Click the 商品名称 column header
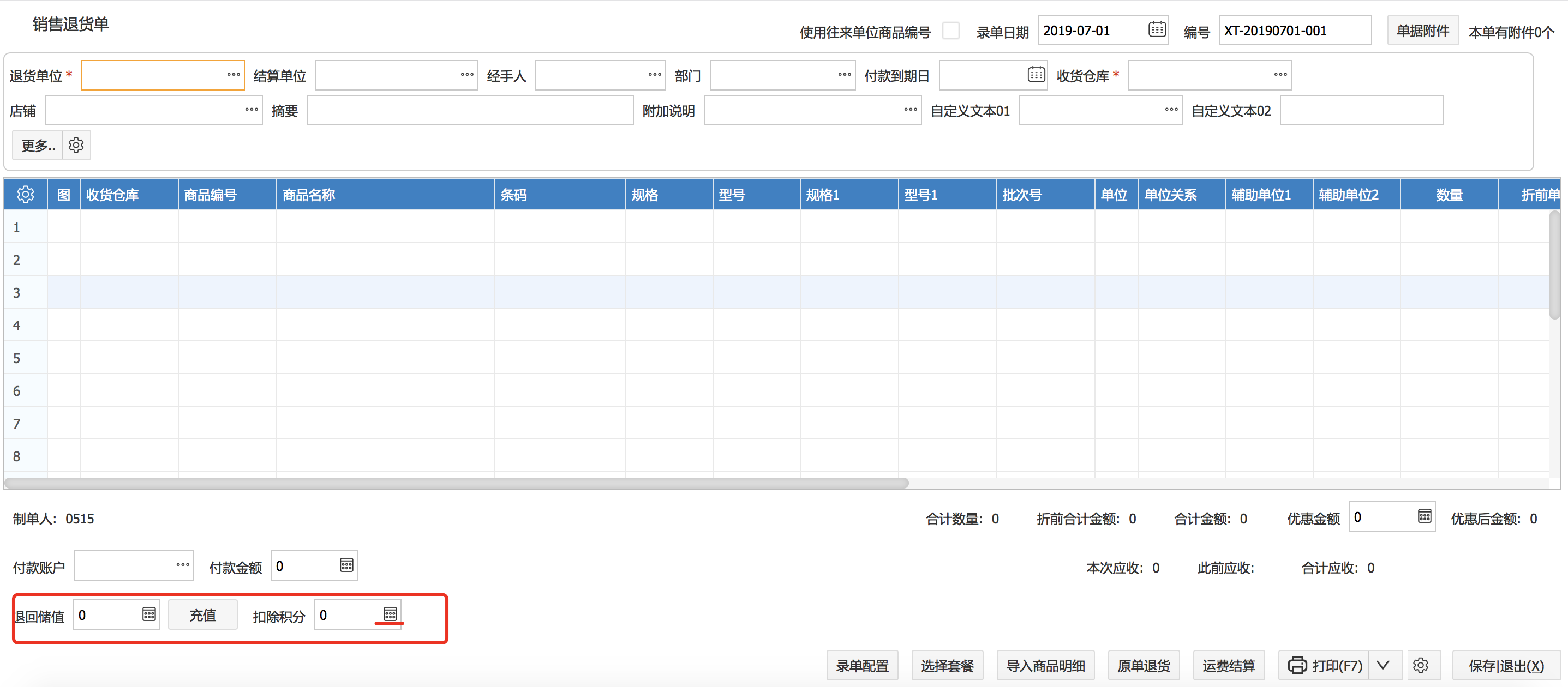Screen dimensions: 1568x687 pos(386,195)
